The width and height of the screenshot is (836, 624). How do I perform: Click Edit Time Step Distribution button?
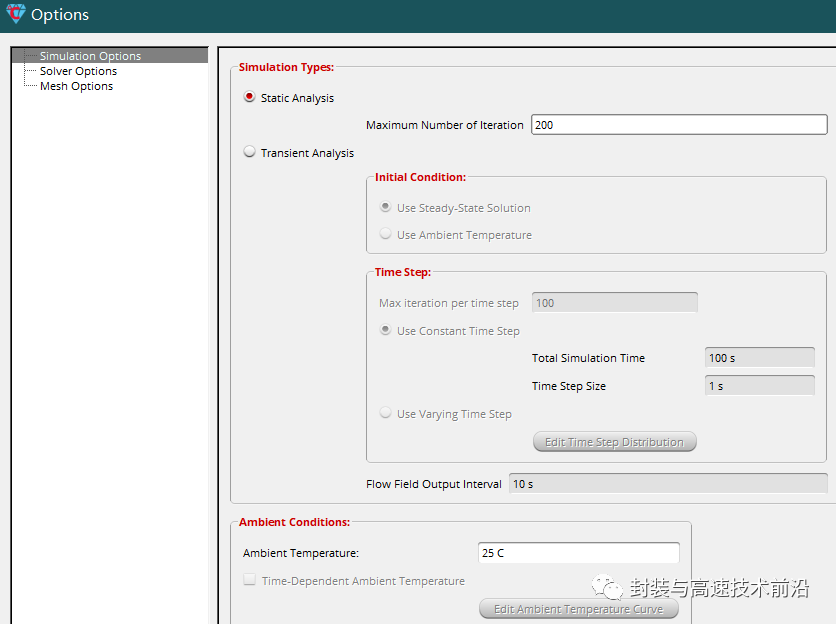[614, 442]
